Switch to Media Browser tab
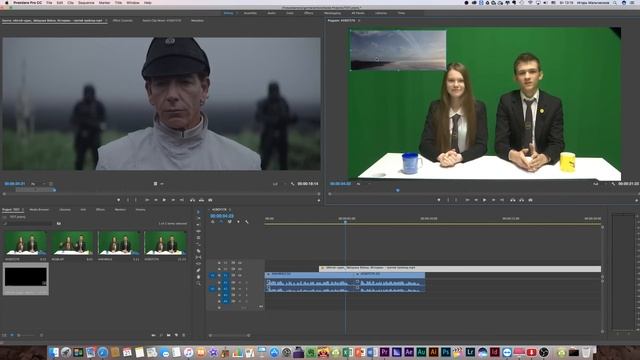The width and height of the screenshot is (640, 360). click(x=39, y=210)
